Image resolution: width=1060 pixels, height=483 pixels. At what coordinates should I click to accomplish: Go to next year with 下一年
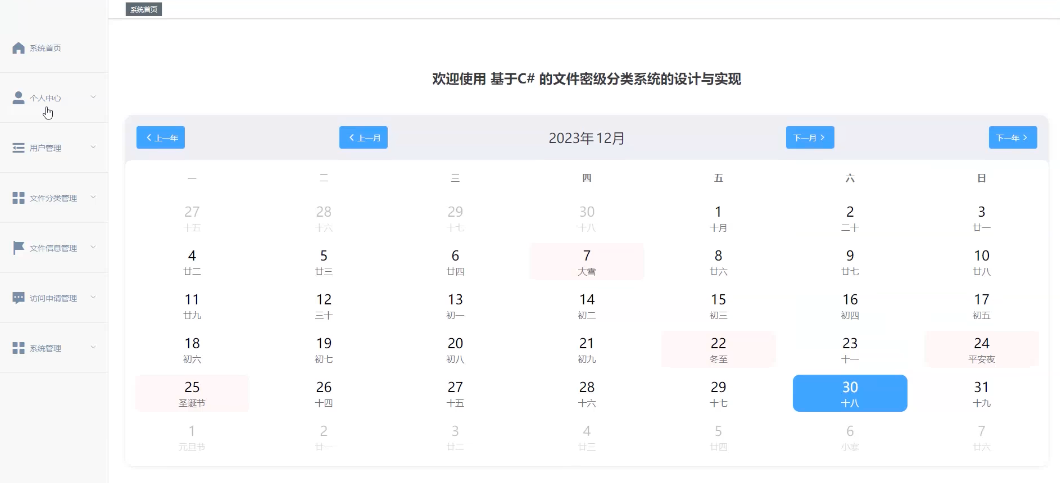pyautogui.click(x=1013, y=137)
